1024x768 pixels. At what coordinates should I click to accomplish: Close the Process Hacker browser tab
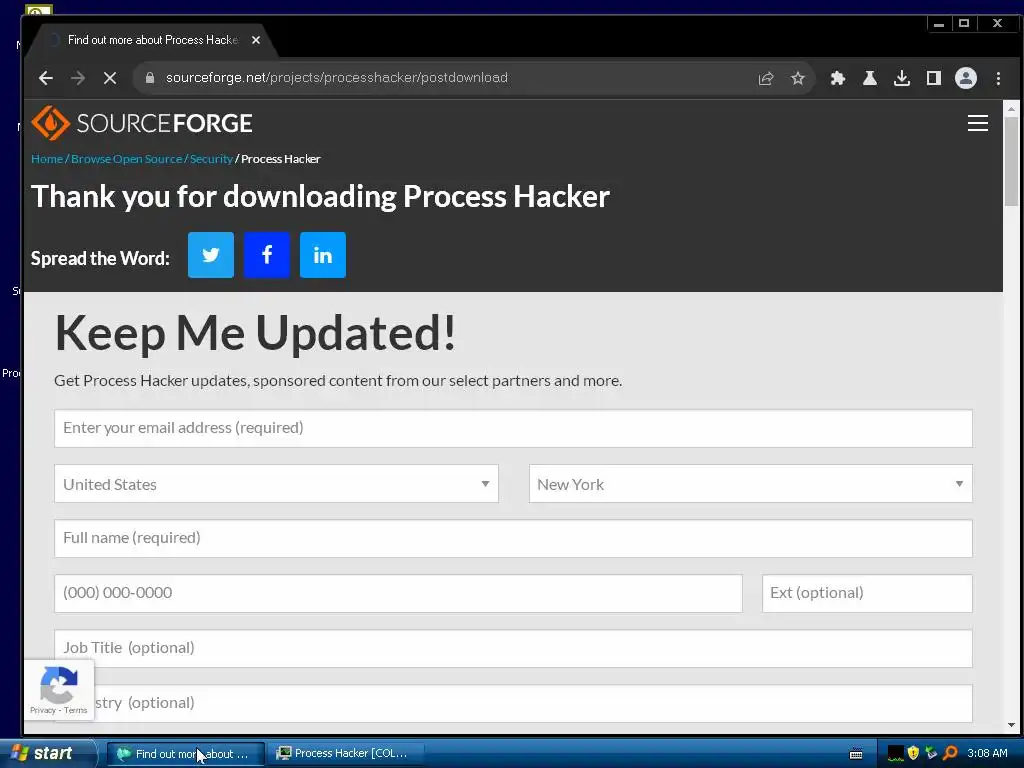(x=256, y=40)
